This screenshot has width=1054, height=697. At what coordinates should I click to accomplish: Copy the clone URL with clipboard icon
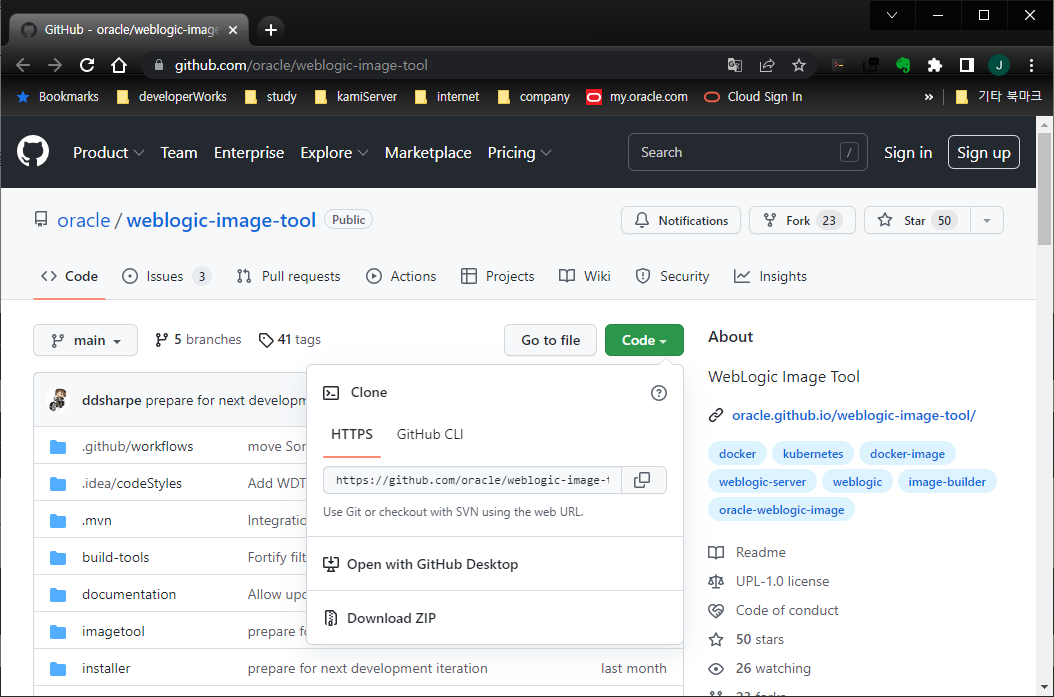[x=643, y=480]
